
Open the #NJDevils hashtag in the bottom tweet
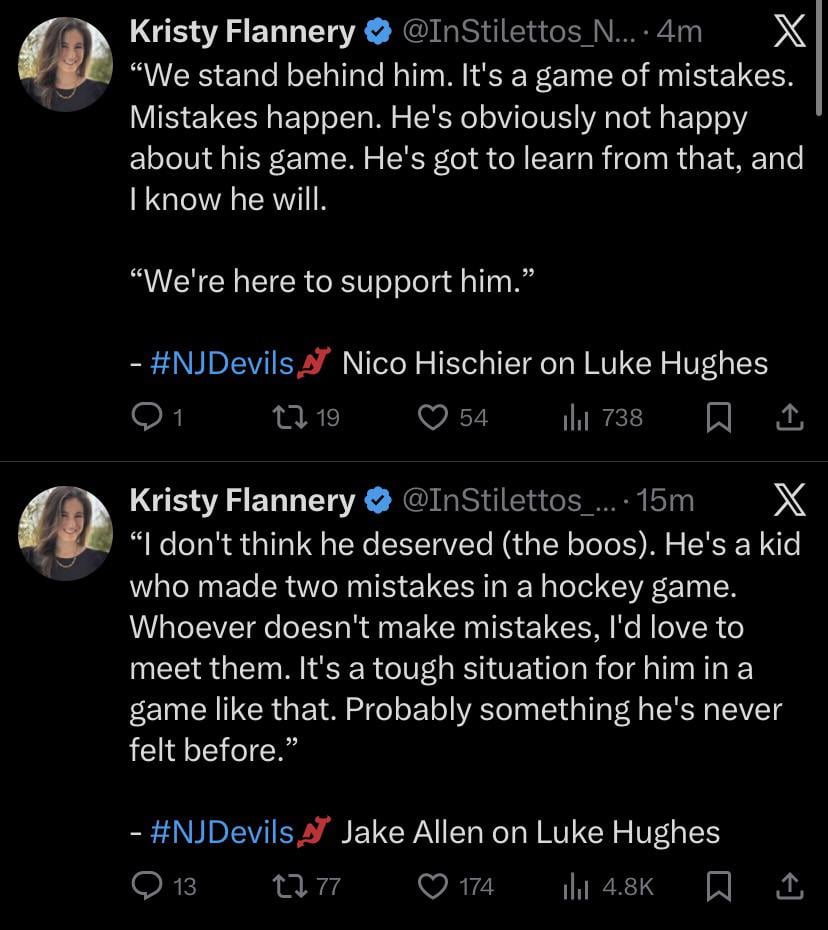coord(222,831)
